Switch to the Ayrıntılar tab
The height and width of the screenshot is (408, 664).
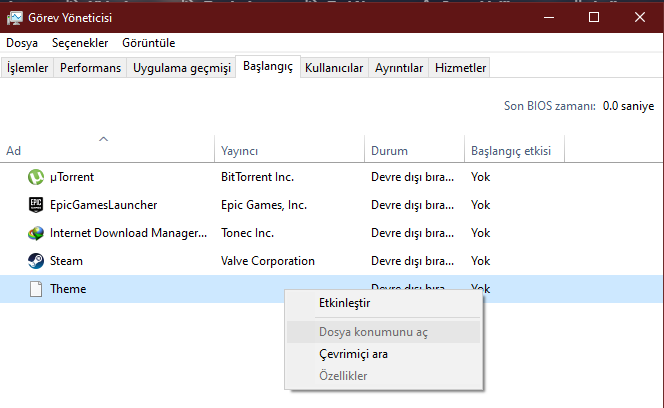click(x=399, y=68)
